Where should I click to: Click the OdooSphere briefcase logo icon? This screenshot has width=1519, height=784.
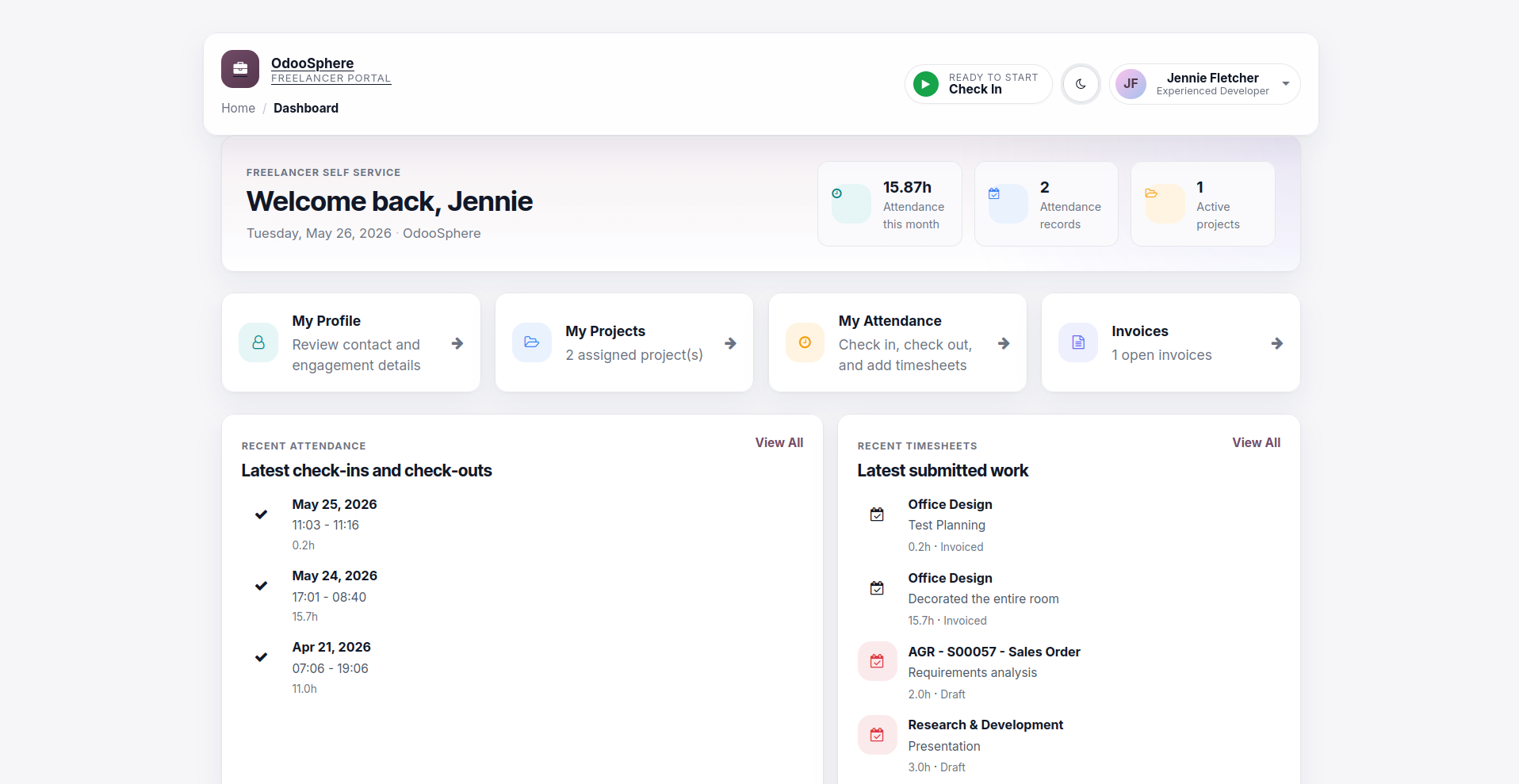240,69
